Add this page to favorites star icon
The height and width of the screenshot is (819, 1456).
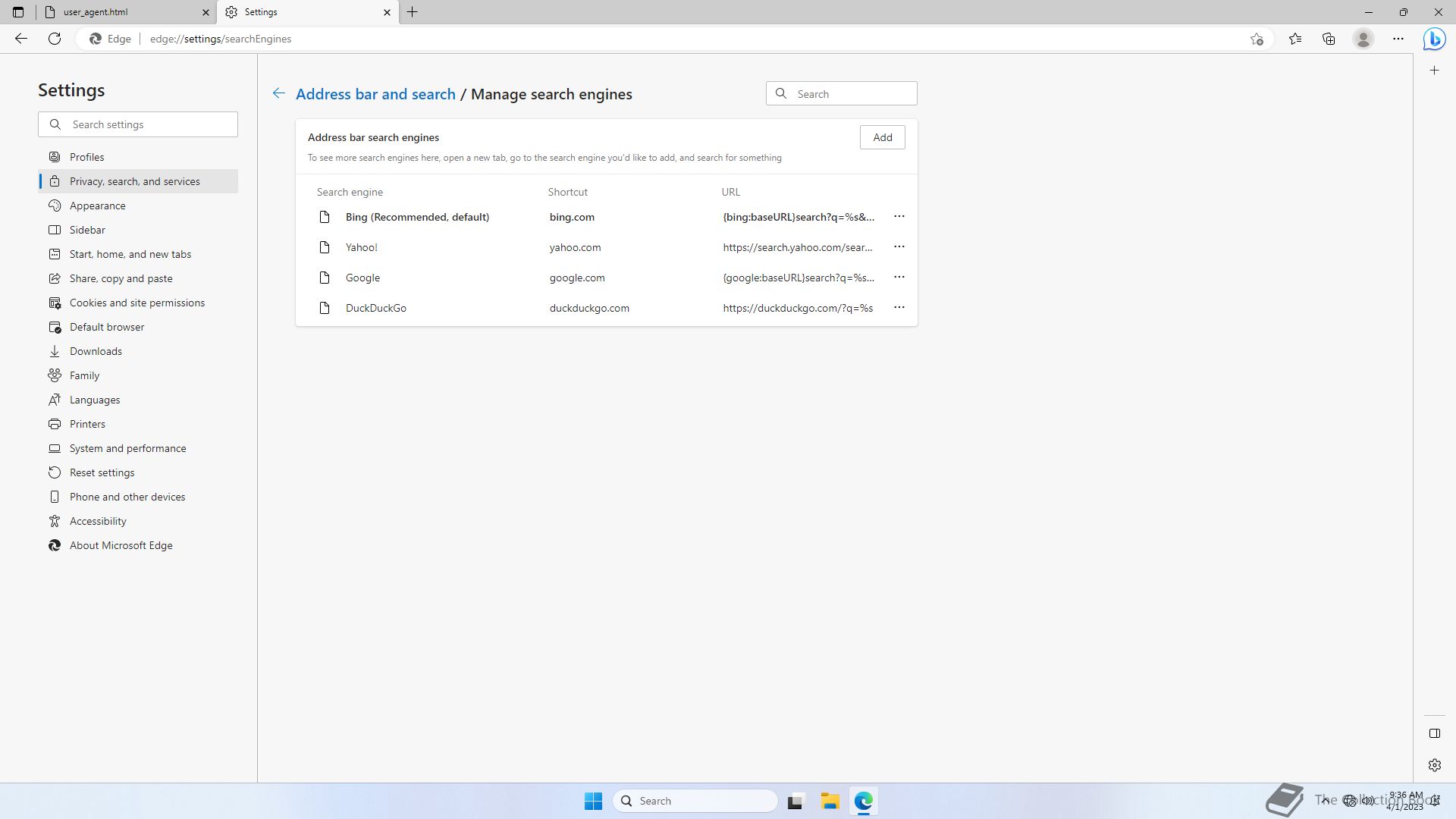[x=1257, y=39]
